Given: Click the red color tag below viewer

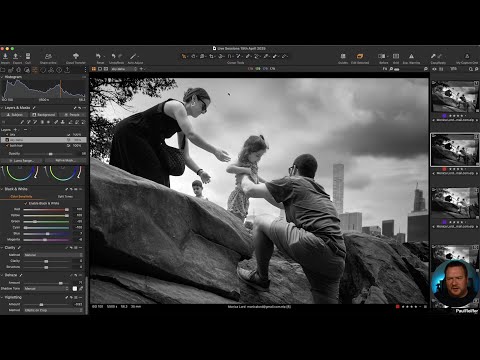Looking at the screenshot, I should (x=397, y=306).
